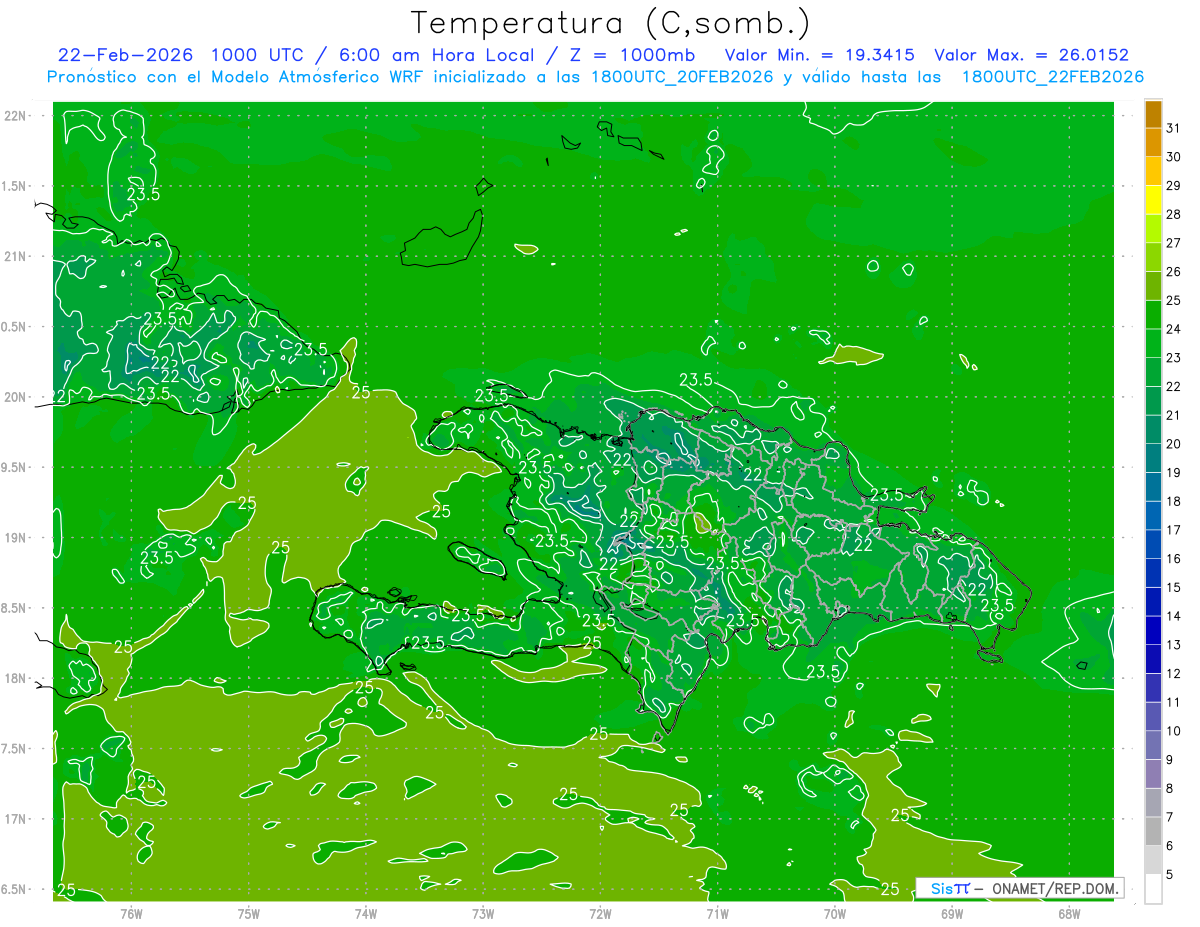Click the legend value '5'
The width and height of the screenshot is (1200, 927).
pyautogui.click(x=1170, y=875)
